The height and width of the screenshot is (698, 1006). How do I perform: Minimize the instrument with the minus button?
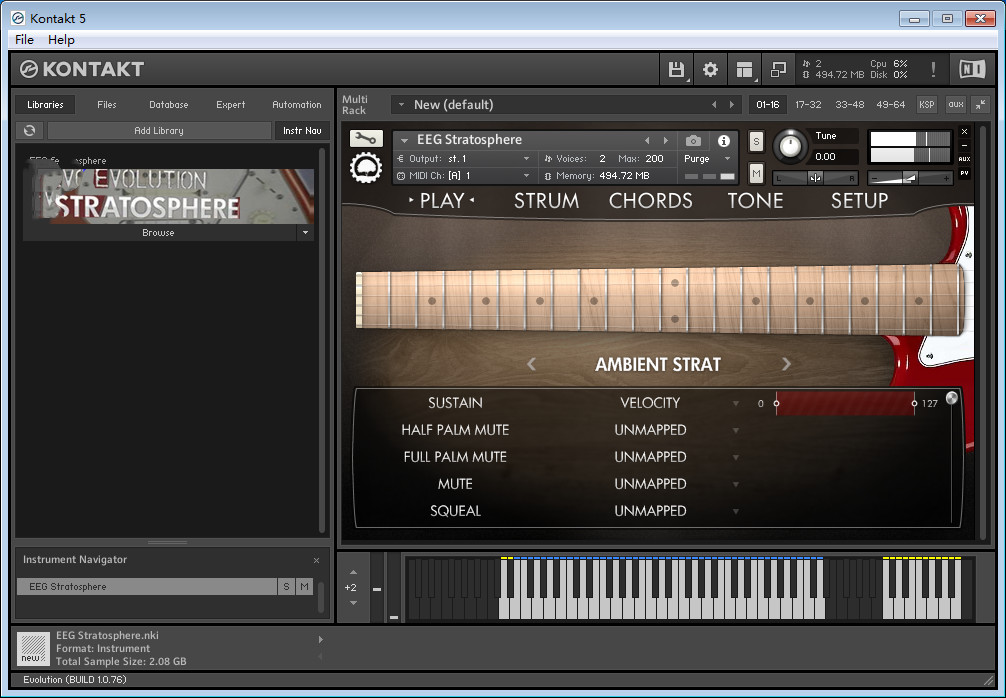click(x=964, y=146)
